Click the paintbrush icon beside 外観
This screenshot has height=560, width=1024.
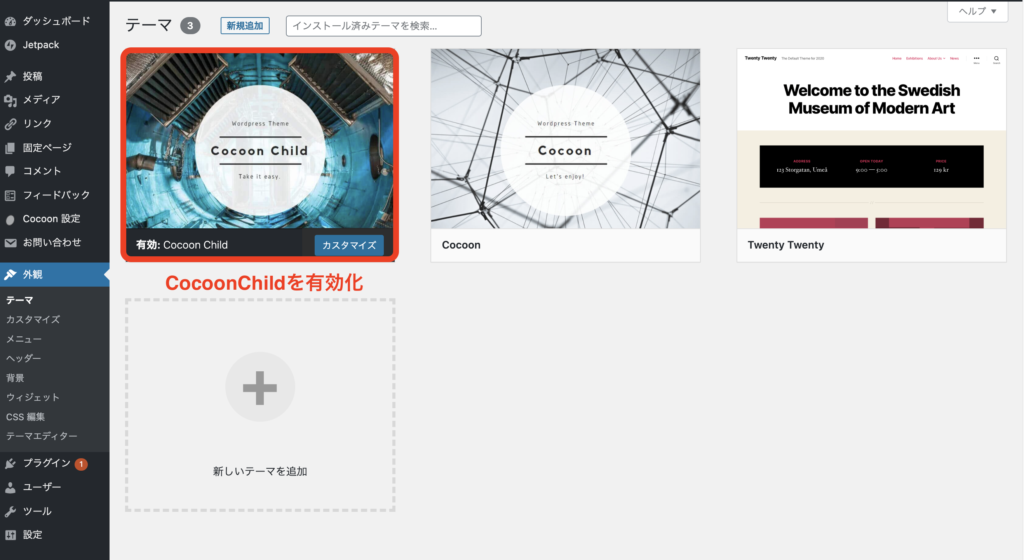coord(10,275)
